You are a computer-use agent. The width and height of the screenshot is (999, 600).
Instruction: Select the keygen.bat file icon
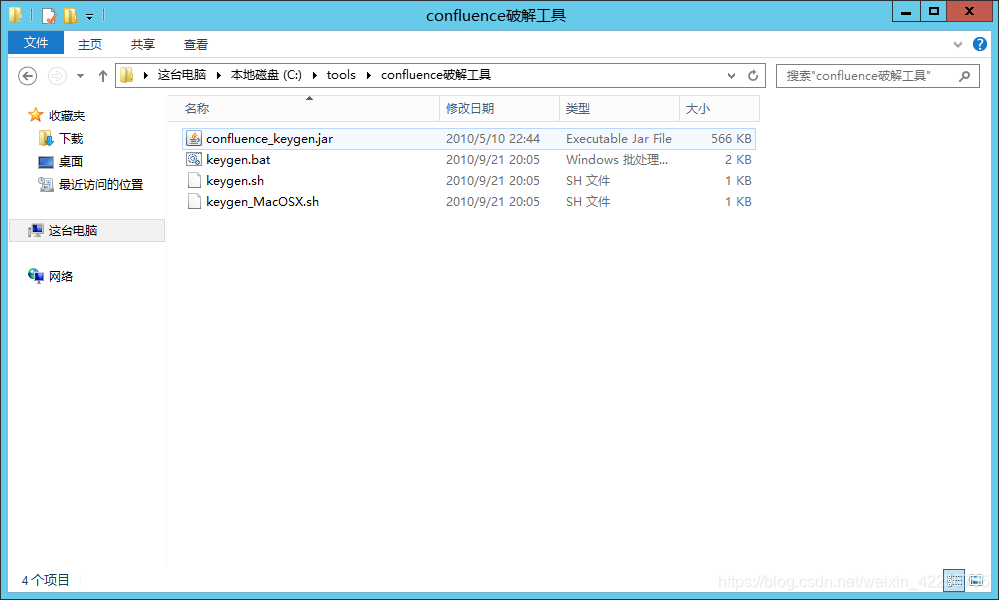(x=194, y=159)
